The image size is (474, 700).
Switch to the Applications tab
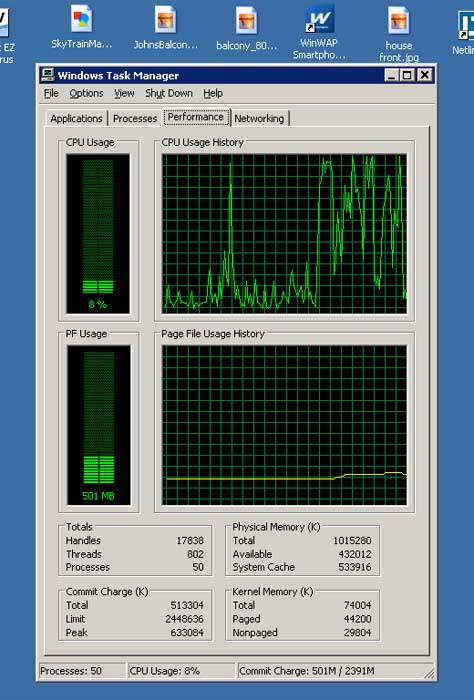[x=76, y=119]
